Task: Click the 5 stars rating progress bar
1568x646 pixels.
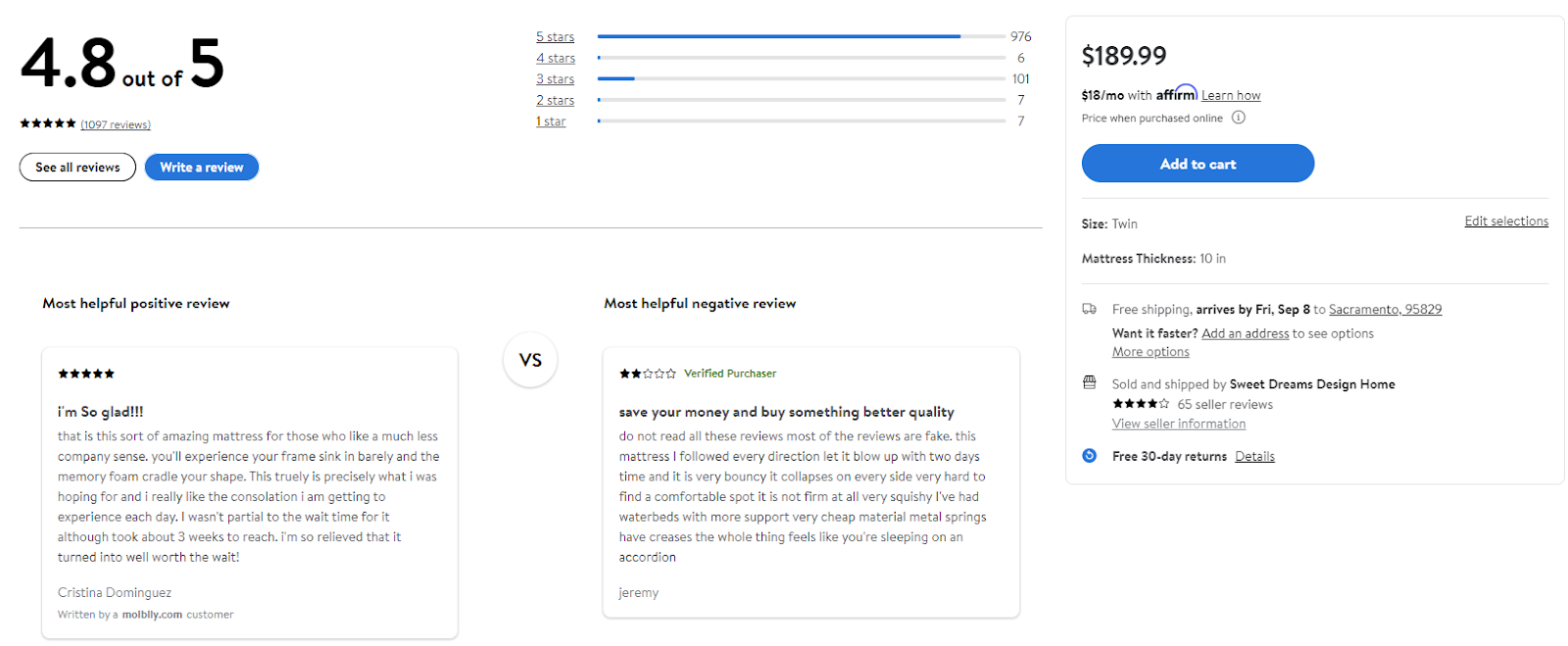Action: coord(801,36)
